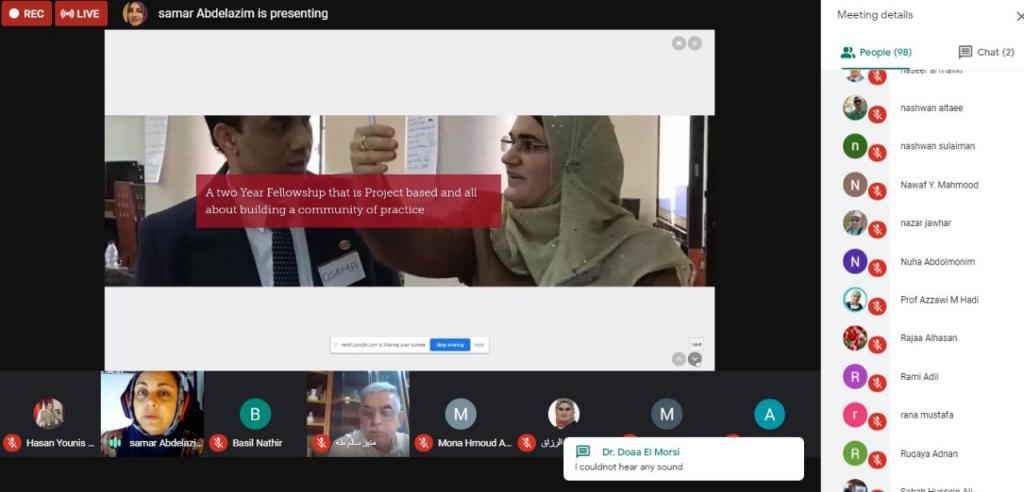Click the muted mic icon on Mona Hmoud
The height and width of the screenshot is (492, 1024).
tap(424, 442)
